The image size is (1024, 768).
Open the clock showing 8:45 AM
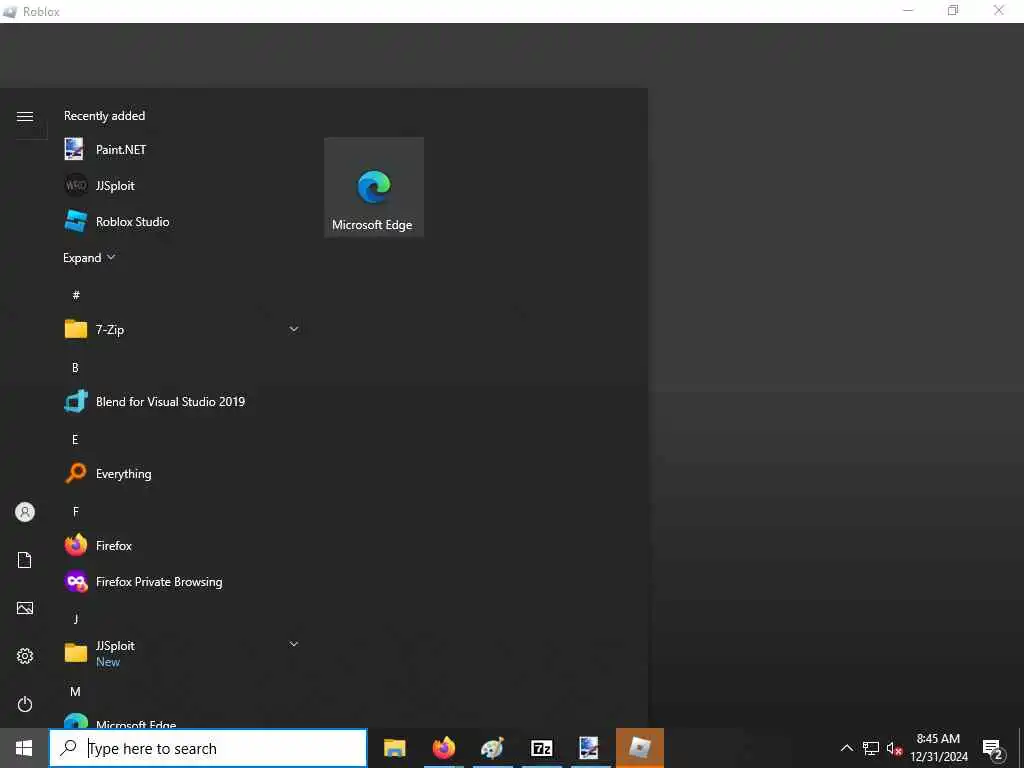tap(938, 748)
